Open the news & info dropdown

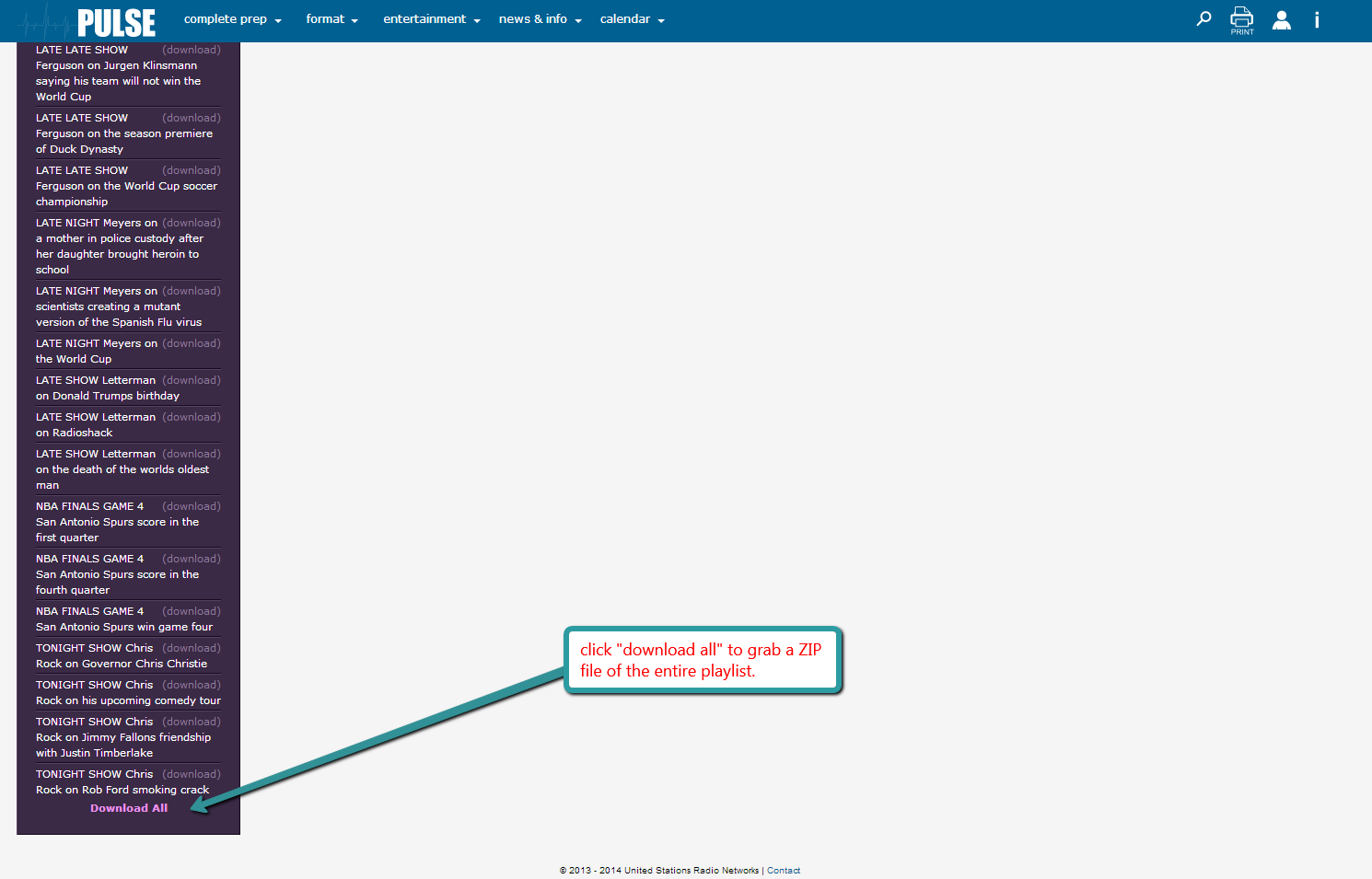(x=541, y=18)
